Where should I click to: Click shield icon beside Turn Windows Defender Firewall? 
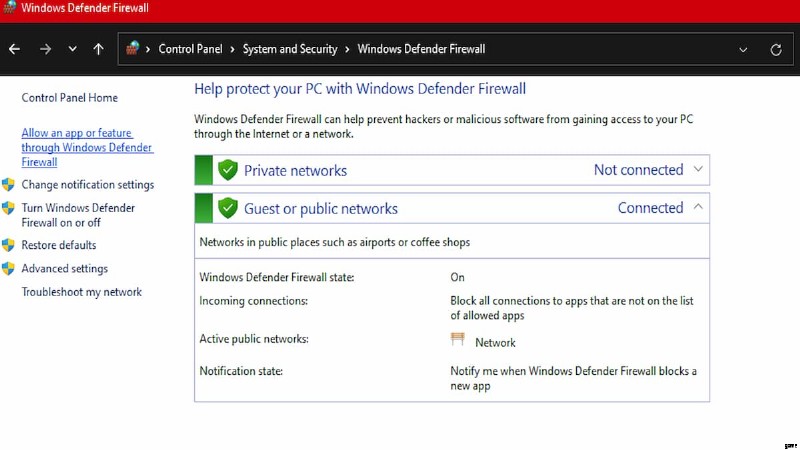pyautogui.click(x=8, y=208)
